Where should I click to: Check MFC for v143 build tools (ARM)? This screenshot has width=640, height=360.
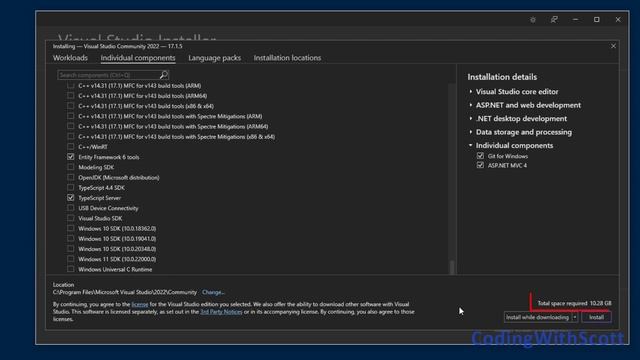coord(71,85)
